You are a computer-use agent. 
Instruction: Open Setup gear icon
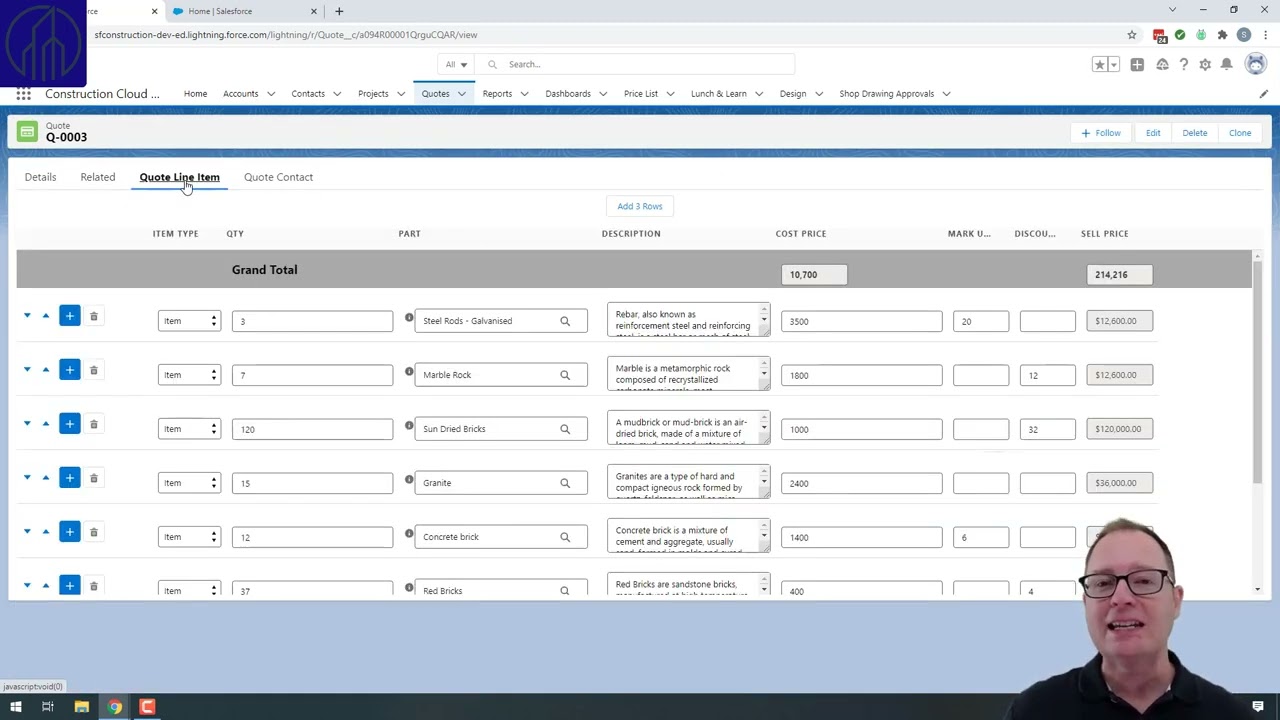point(1205,64)
